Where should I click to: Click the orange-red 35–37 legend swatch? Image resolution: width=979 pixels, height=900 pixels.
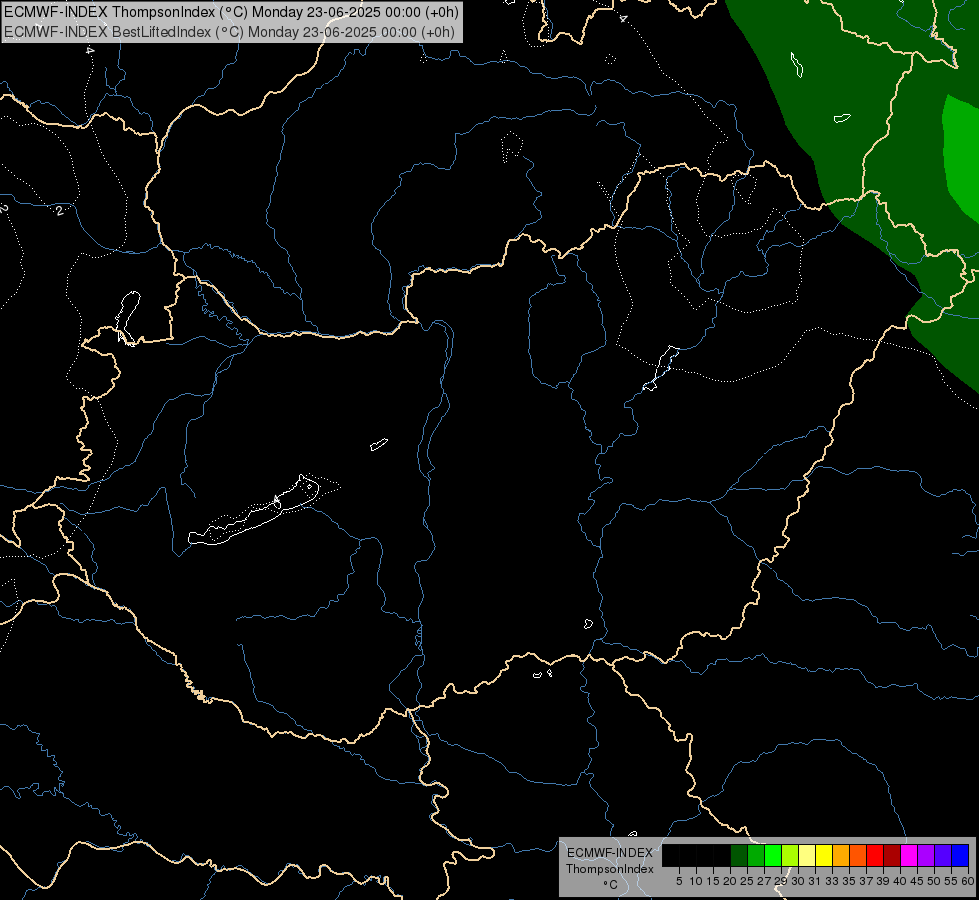858,855
